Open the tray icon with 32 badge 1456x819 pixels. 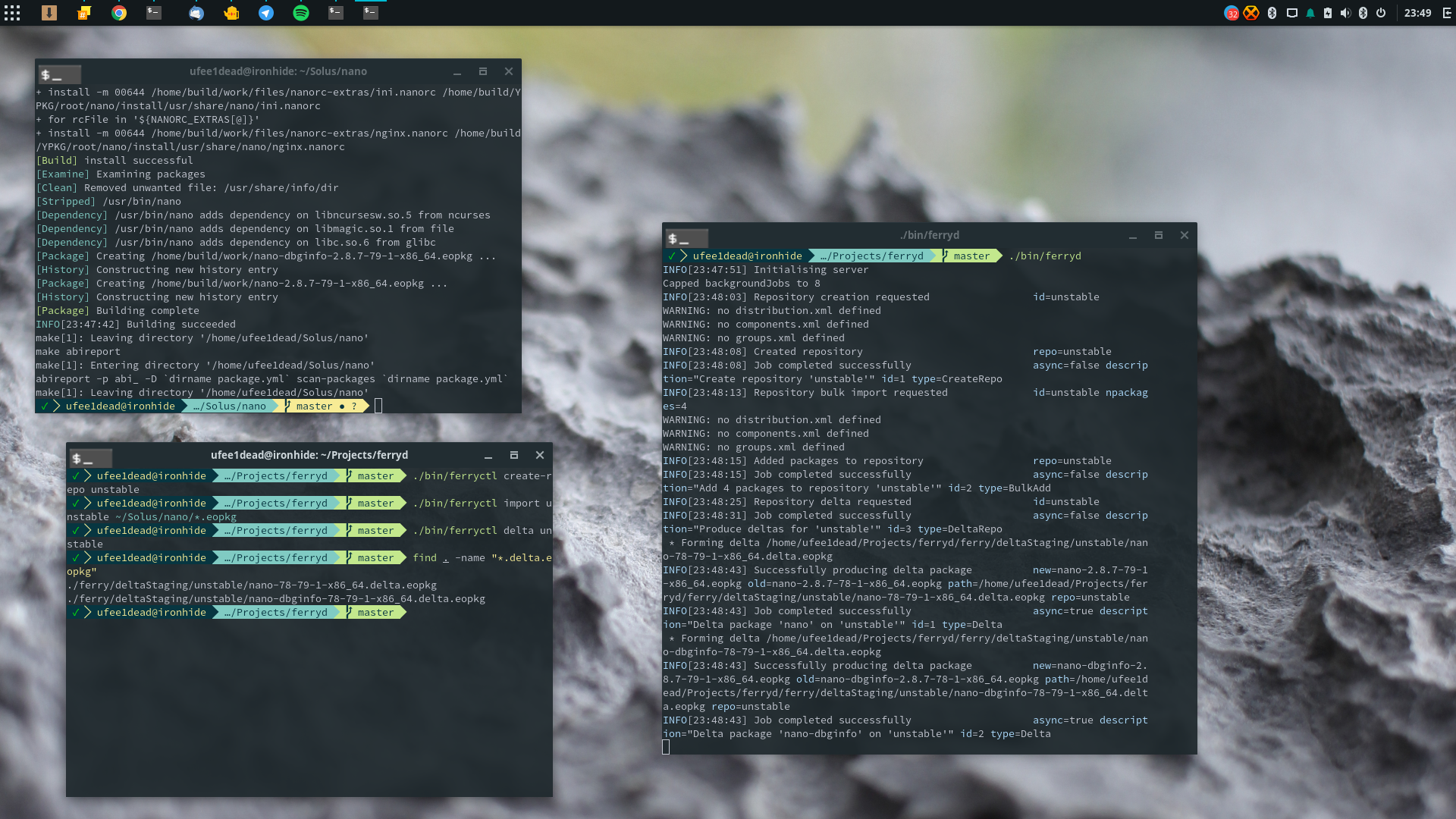pos(1232,13)
